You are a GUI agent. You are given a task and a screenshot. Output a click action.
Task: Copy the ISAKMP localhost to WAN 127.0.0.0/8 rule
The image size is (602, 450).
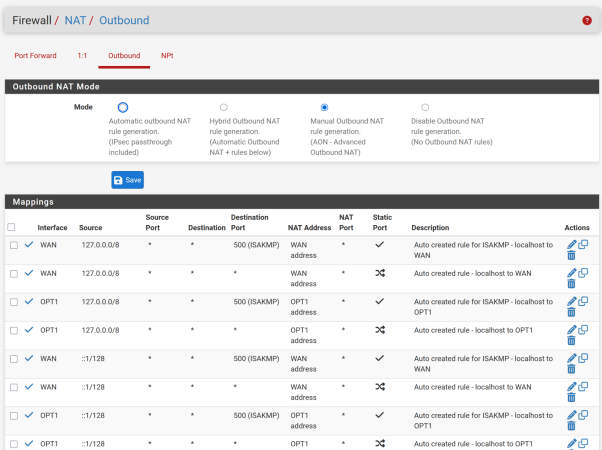(583, 244)
